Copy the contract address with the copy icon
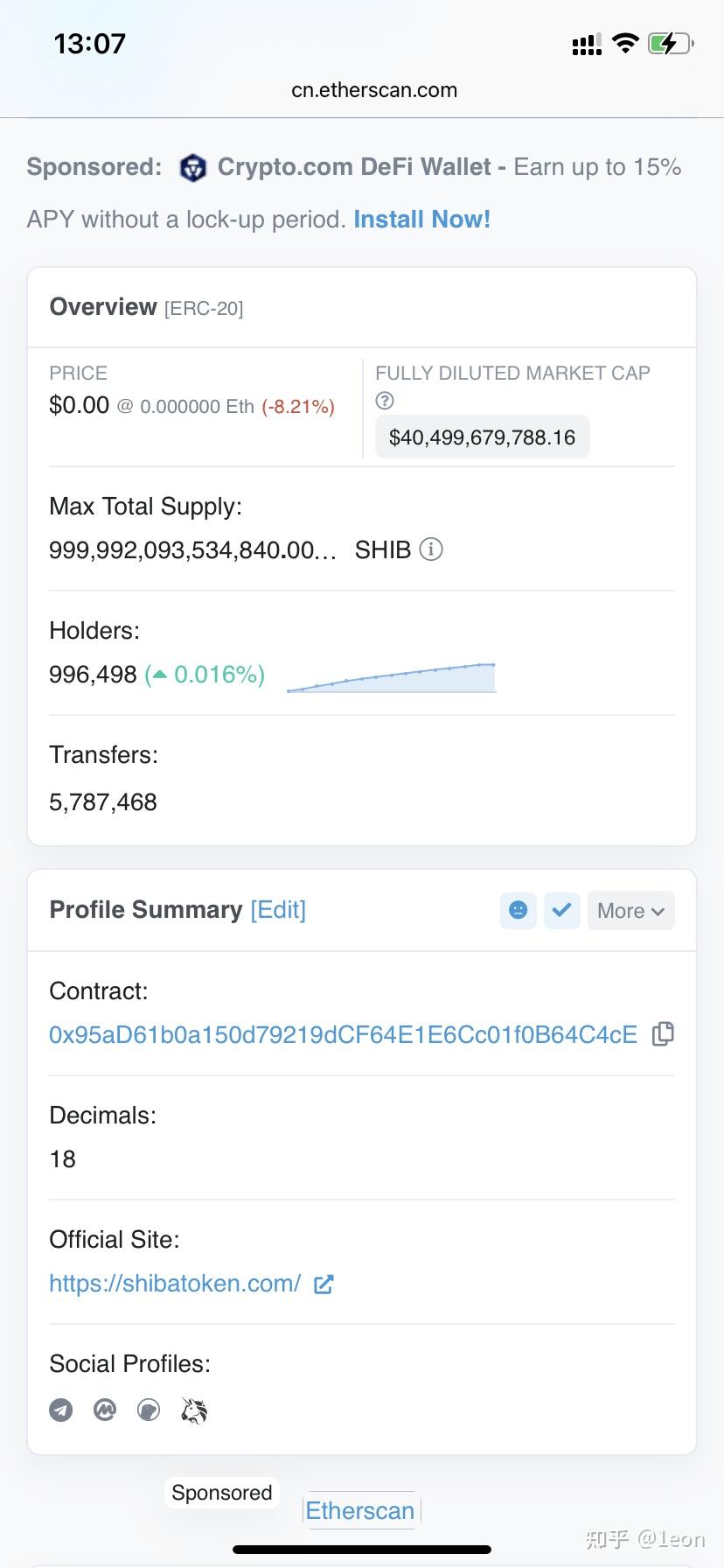Image resolution: width=724 pixels, height=1568 pixels. click(x=664, y=1034)
